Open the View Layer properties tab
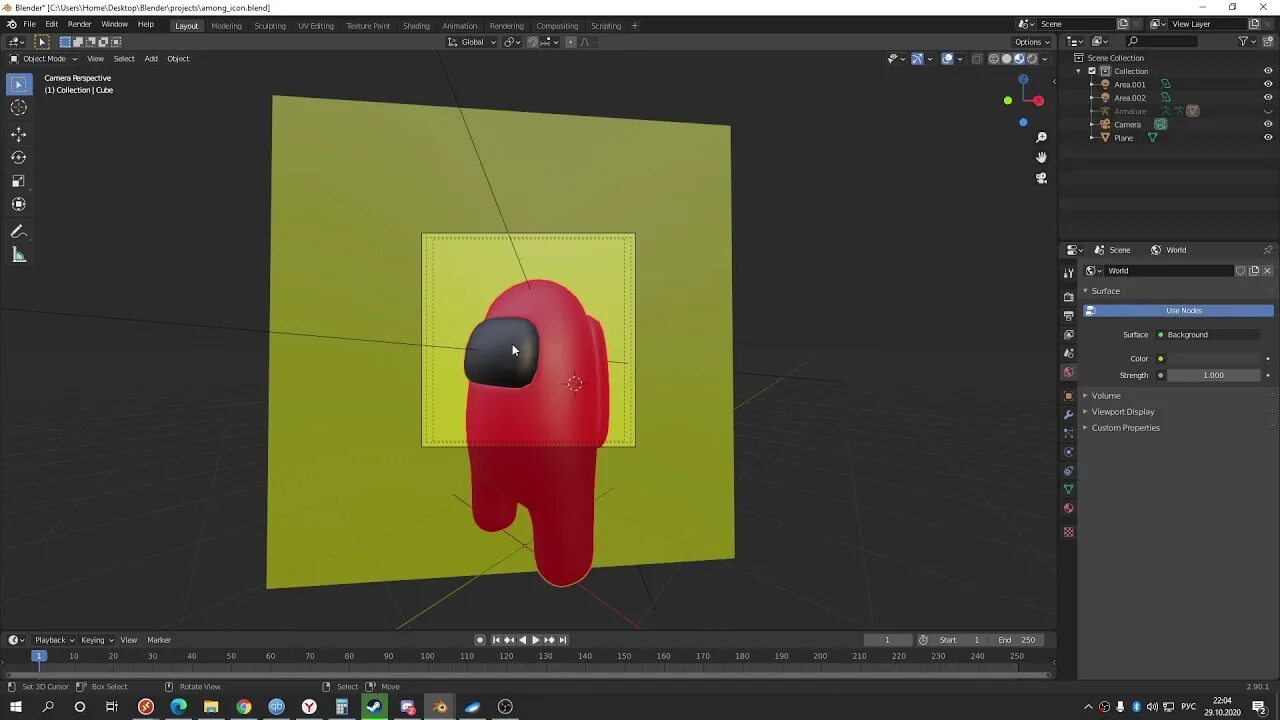 pos(1068,335)
